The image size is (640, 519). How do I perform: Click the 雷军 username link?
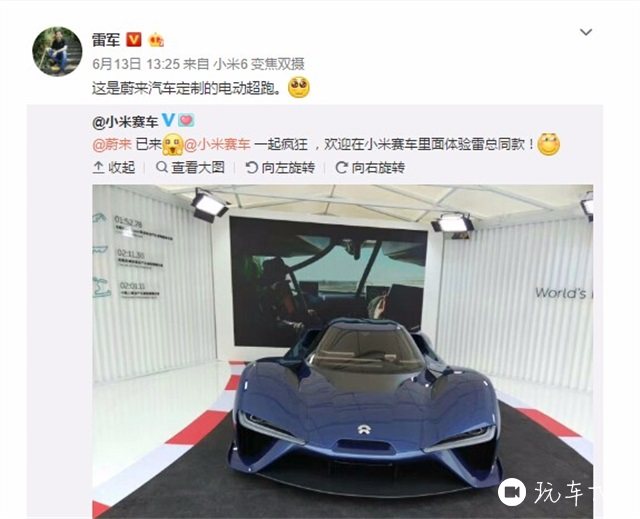click(x=106, y=40)
